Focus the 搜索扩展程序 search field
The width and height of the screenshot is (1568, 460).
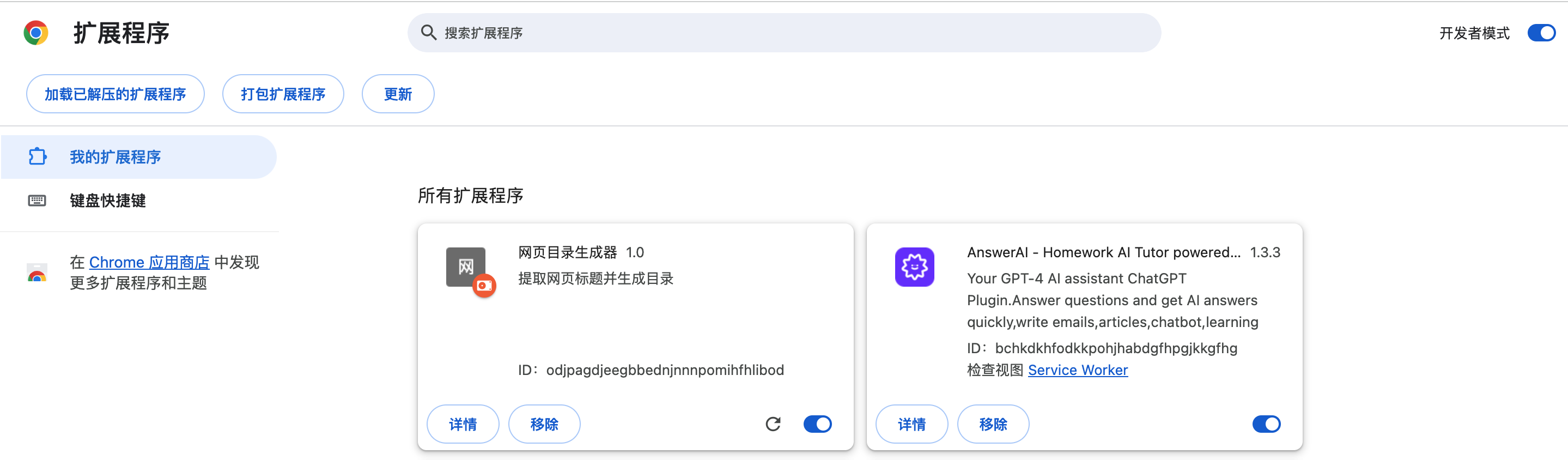[791, 33]
